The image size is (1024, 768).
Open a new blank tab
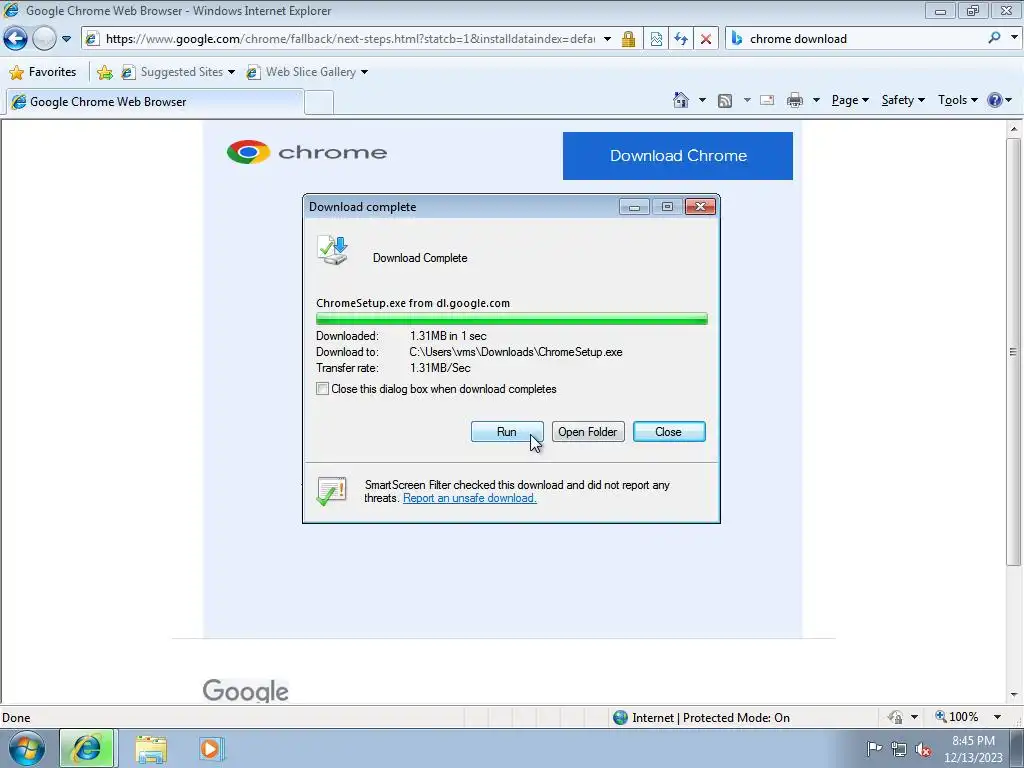pos(319,103)
